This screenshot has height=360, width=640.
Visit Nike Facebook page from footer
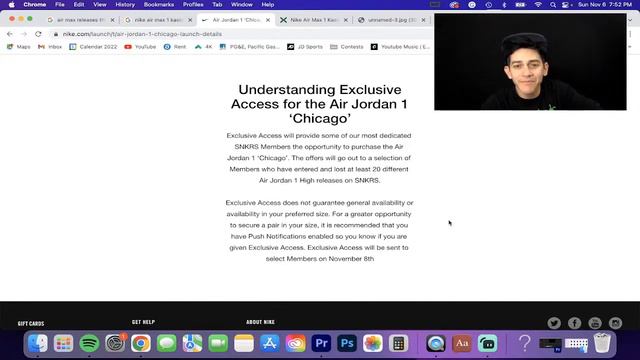574,323
